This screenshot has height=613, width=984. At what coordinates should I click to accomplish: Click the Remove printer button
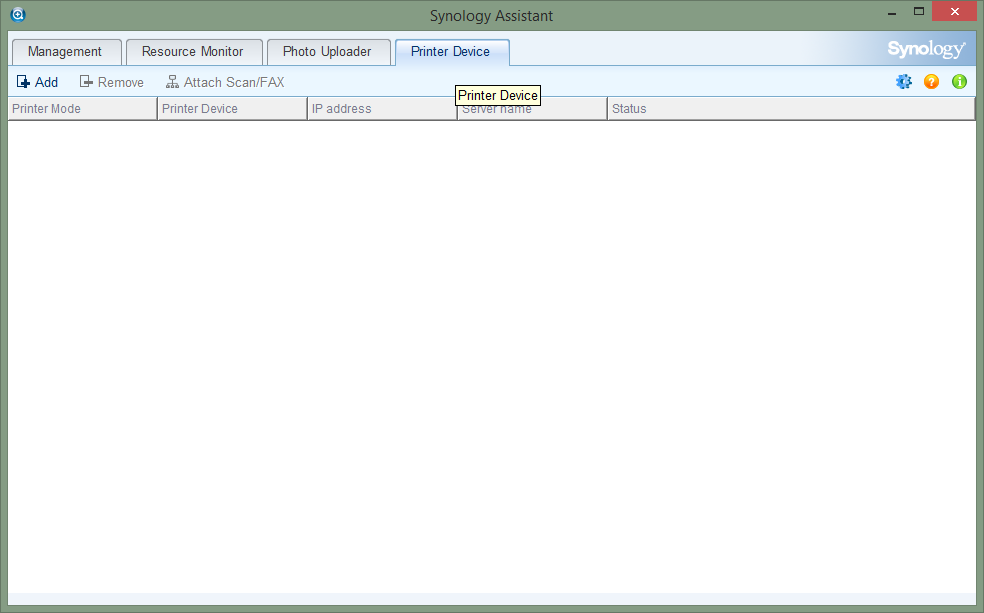112,82
